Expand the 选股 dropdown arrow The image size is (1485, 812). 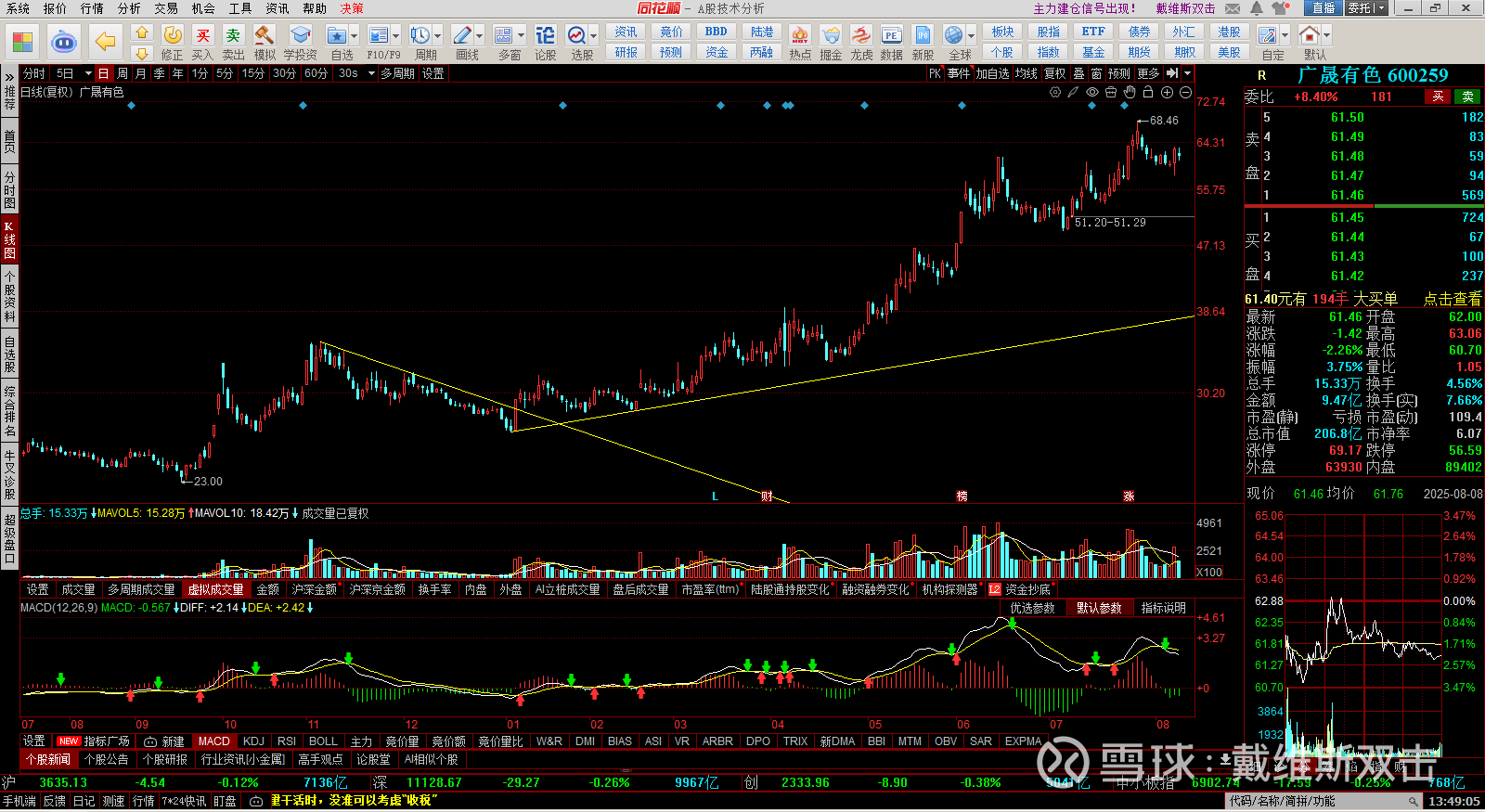pos(594,36)
